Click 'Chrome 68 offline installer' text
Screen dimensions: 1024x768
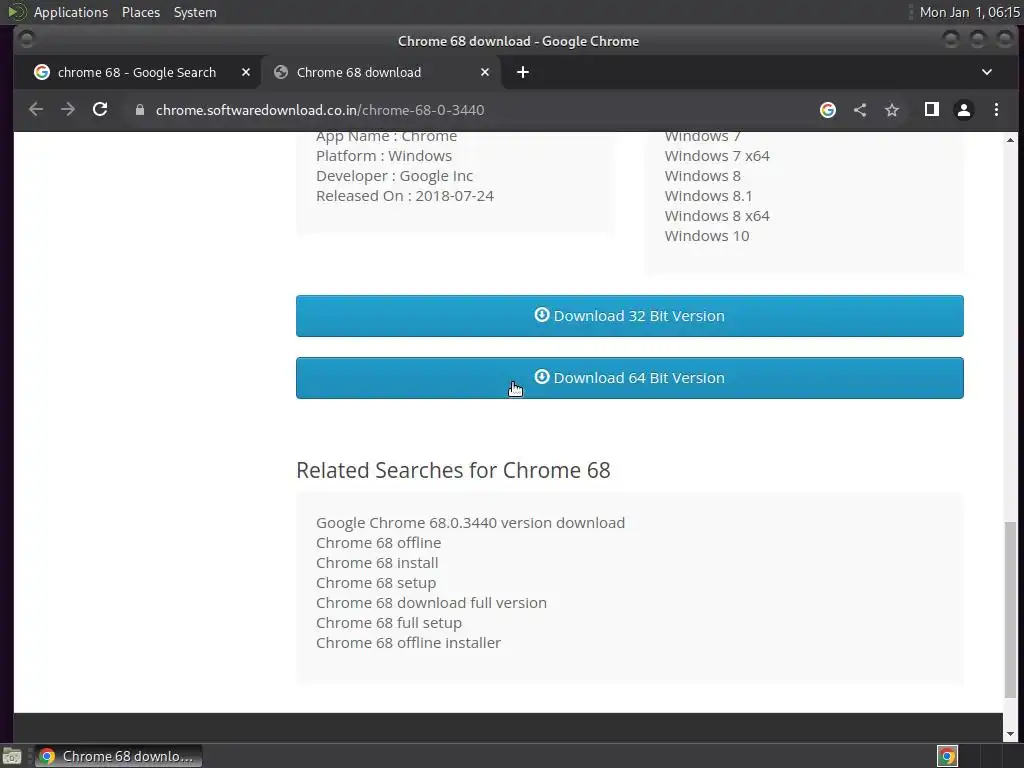(x=408, y=643)
